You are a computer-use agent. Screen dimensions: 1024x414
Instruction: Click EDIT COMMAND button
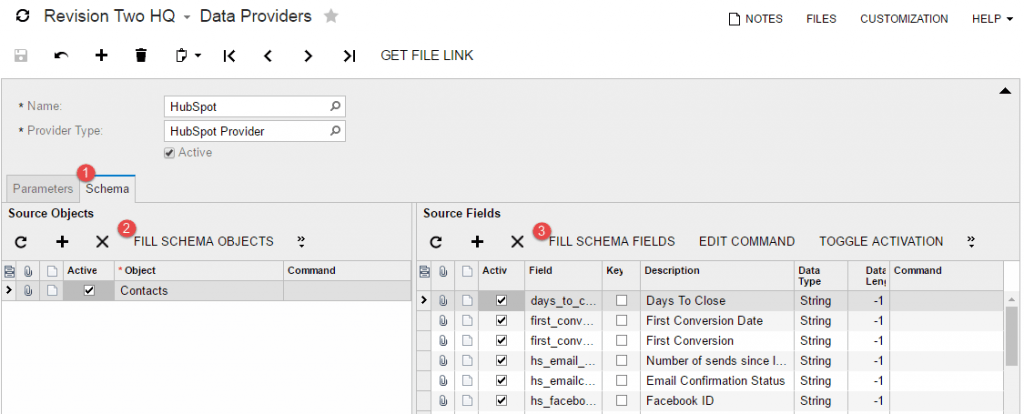[x=747, y=242]
